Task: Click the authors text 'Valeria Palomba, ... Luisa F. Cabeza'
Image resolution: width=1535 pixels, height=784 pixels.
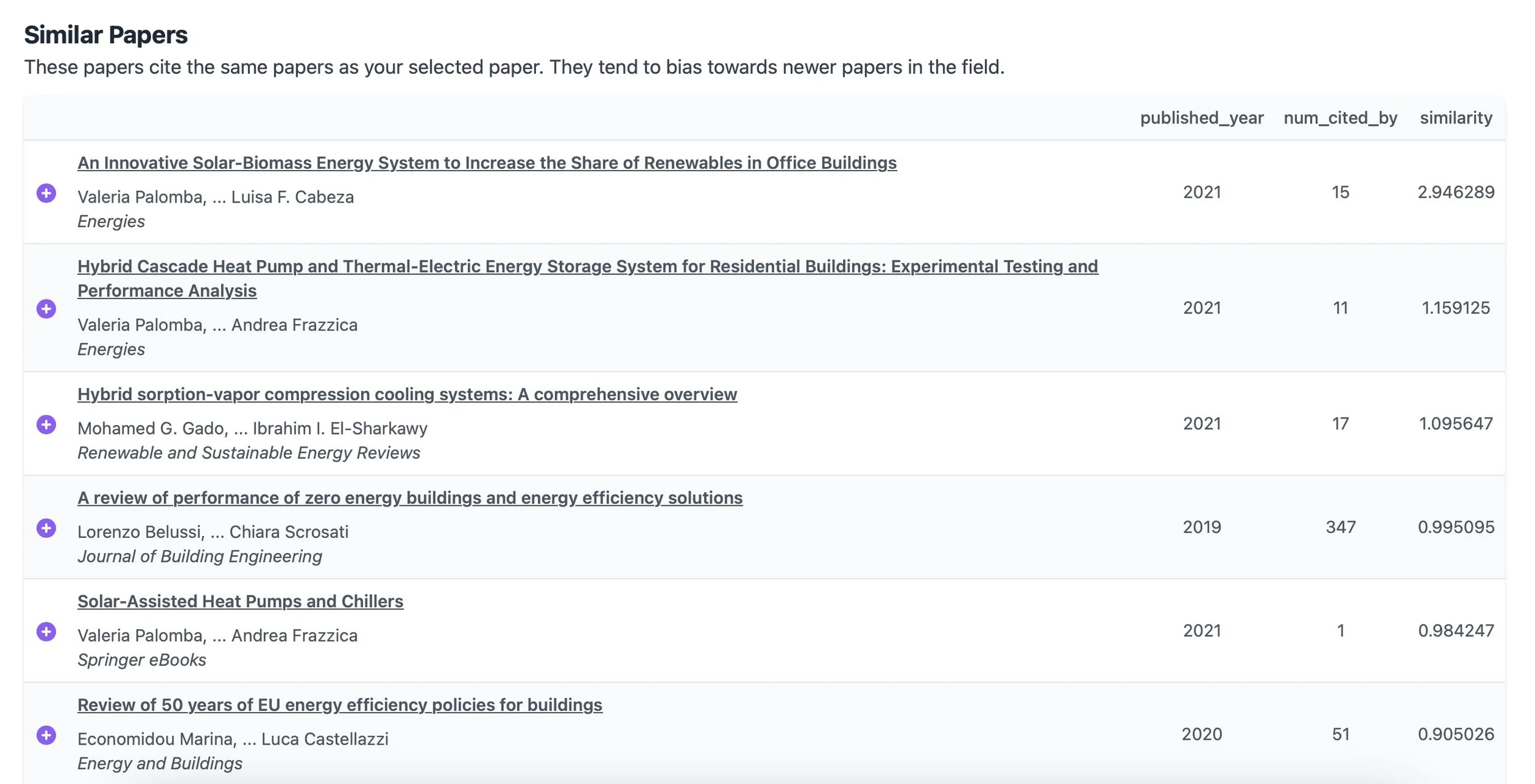Action: (216, 197)
